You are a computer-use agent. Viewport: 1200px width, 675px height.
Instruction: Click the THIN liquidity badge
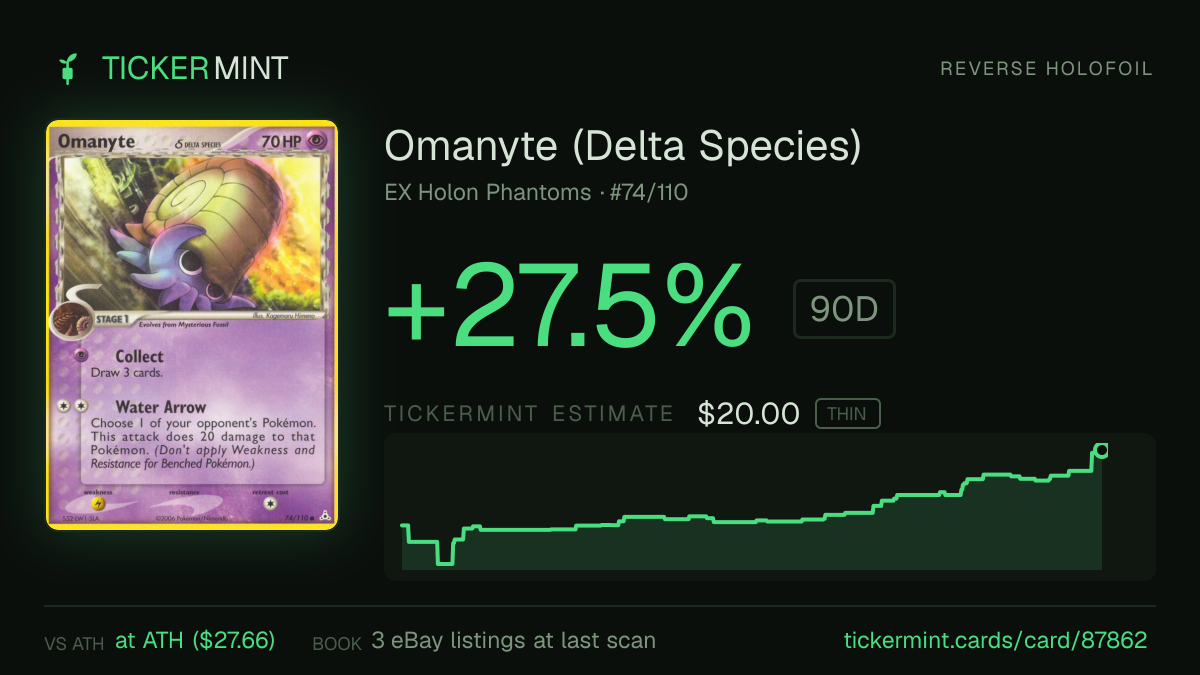pos(847,413)
